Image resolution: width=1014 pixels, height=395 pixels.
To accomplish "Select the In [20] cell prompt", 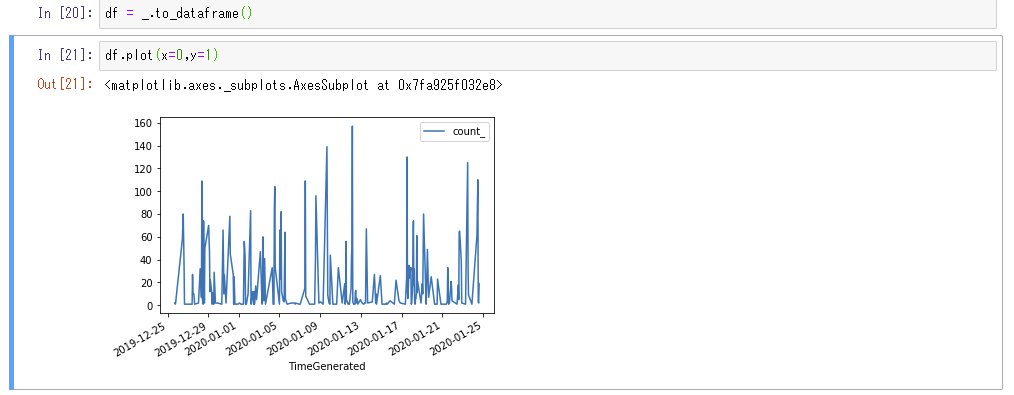I will tap(66, 14).
